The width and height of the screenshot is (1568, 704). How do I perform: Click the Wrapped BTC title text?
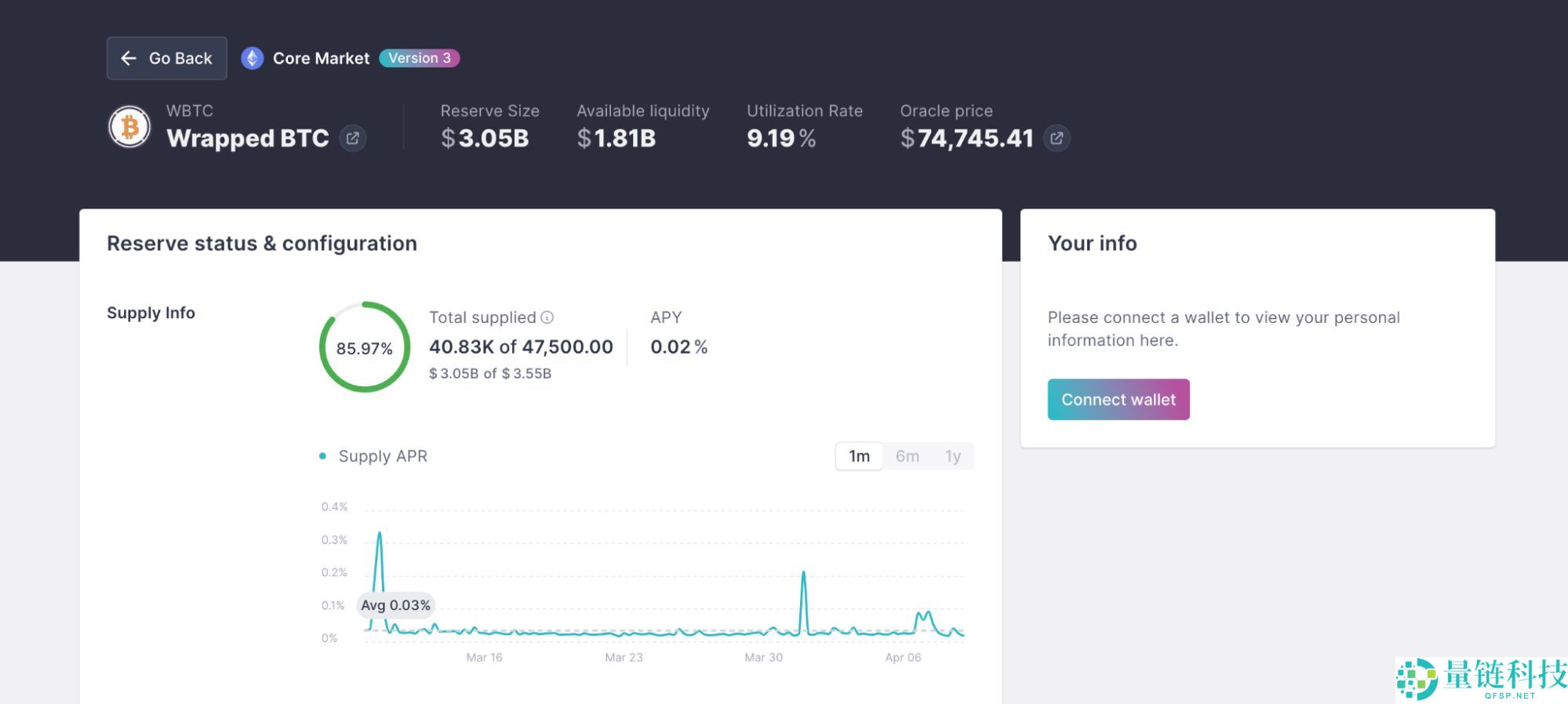click(248, 139)
